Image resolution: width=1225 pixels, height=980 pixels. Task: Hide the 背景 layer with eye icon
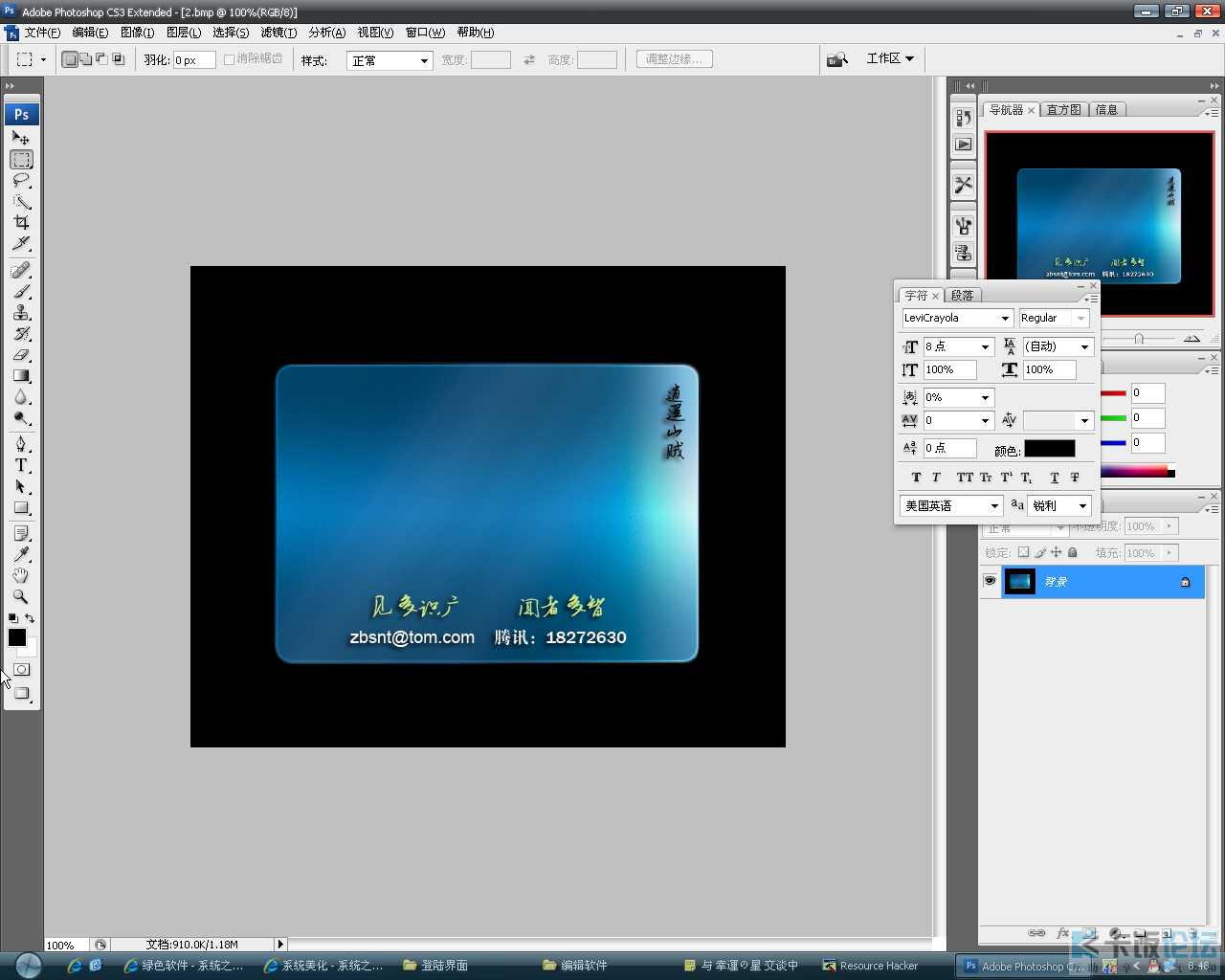pos(990,581)
